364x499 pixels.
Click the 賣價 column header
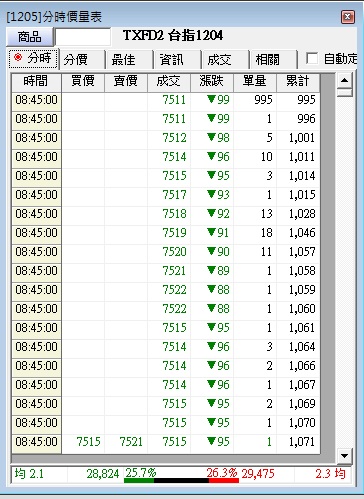point(126,82)
